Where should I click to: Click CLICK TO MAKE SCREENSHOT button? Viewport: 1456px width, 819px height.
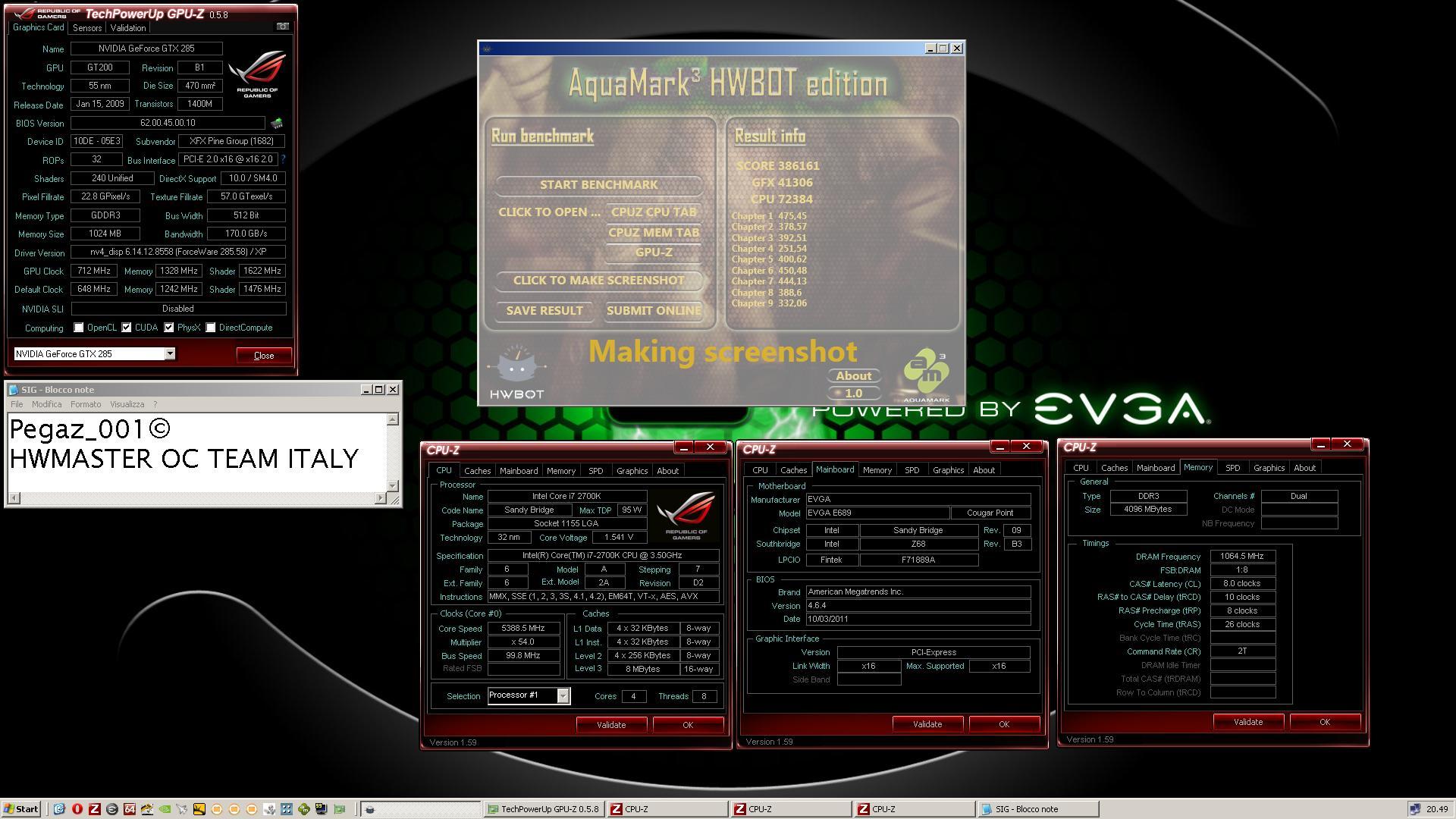click(x=599, y=281)
